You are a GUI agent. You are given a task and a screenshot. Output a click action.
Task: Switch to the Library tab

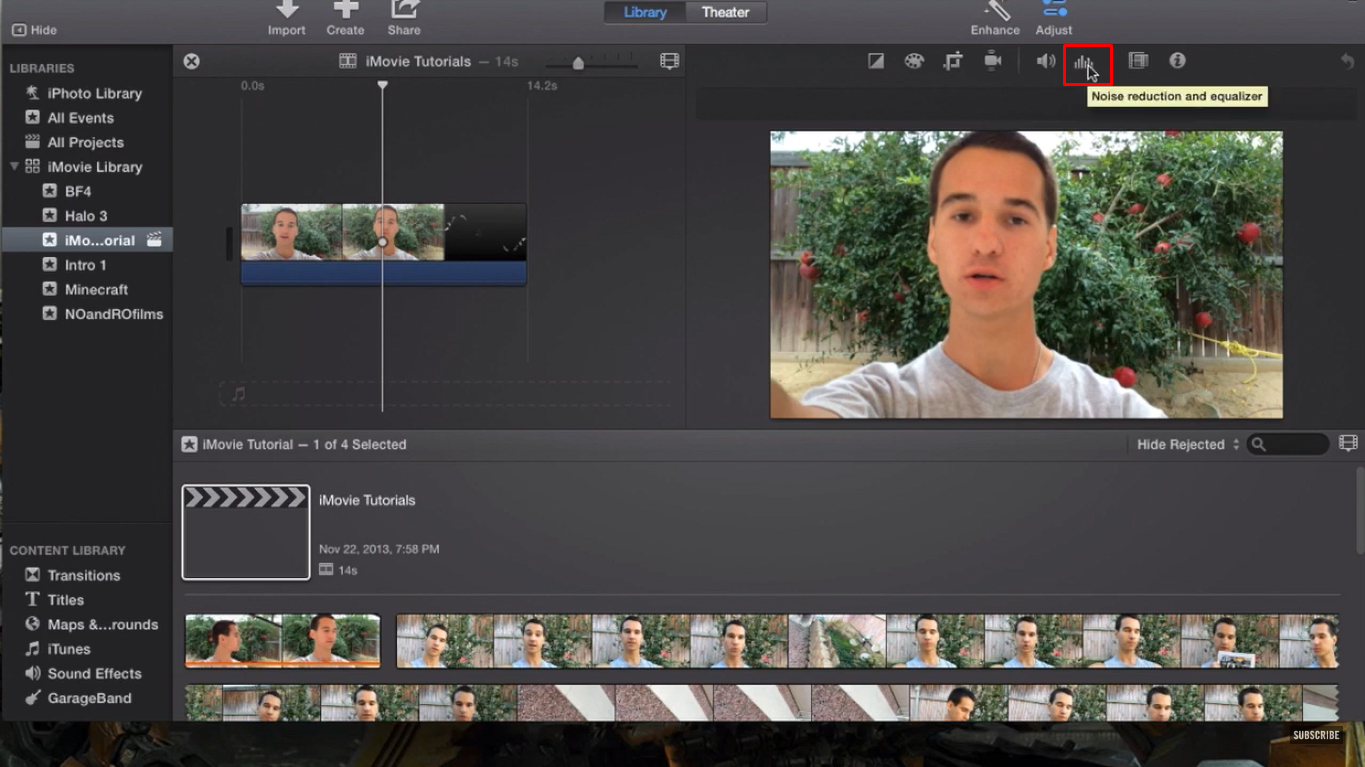pyautogui.click(x=645, y=12)
